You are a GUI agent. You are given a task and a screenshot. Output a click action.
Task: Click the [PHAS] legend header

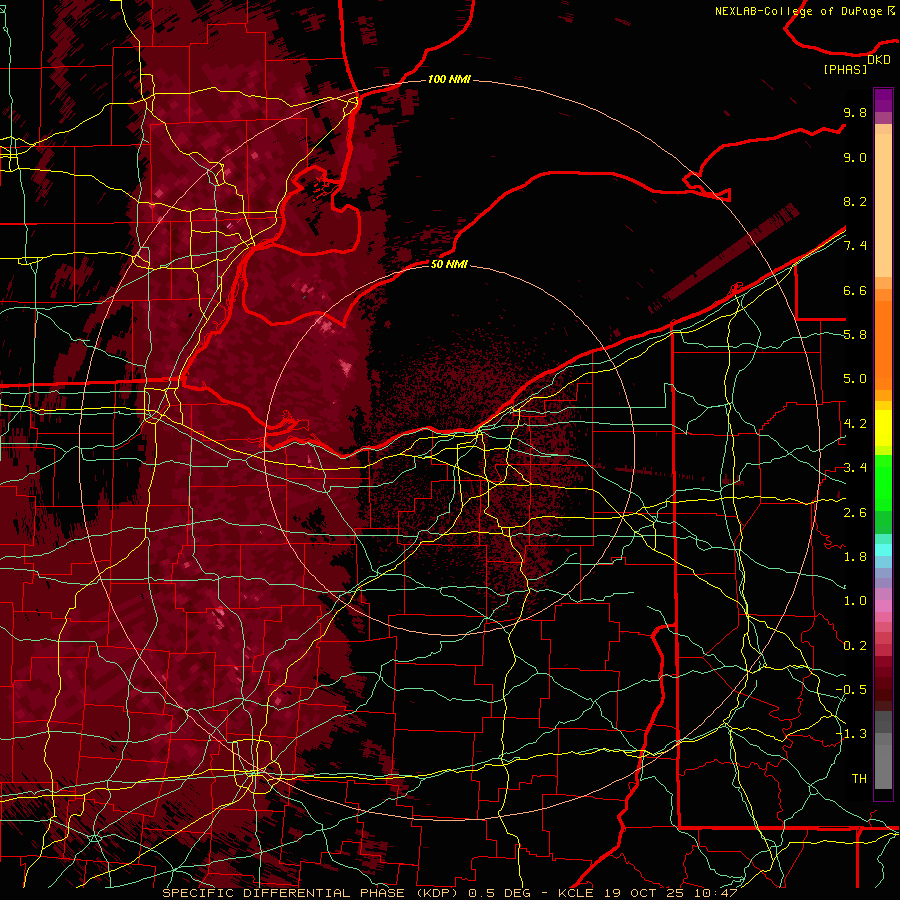coord(845,70)
